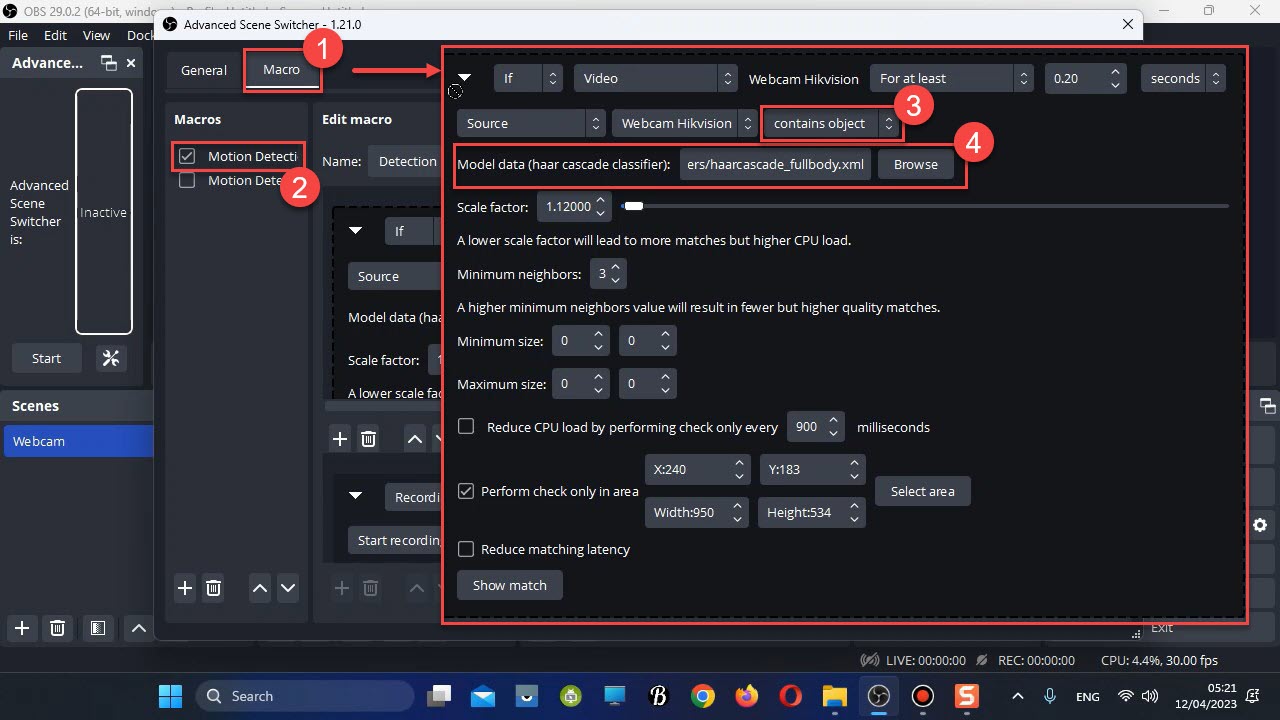
Task: Delete the selected macro with trash icon
Action: click(x=213, y=588)
